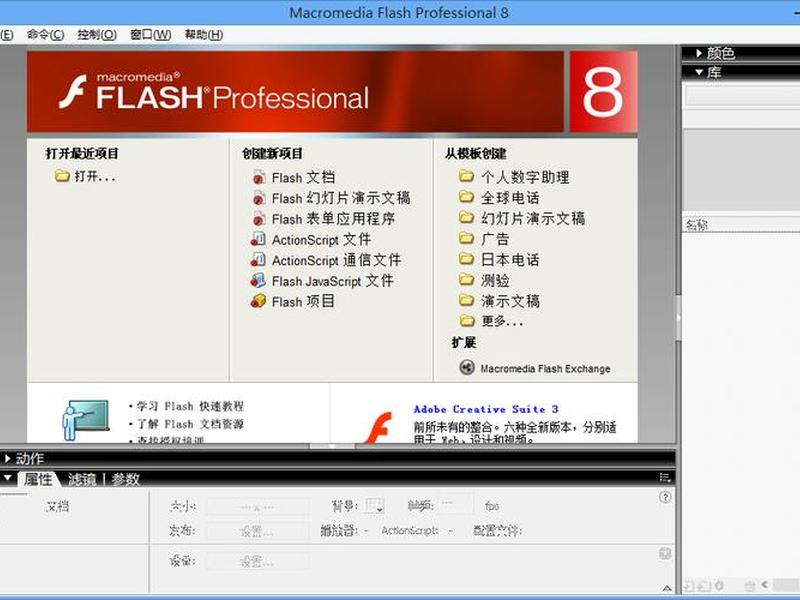Click the Macromedia Flash Exchange globe icon
Image resolution: width=800 pixels, height=600 pixels.
(x=467, y=367)
